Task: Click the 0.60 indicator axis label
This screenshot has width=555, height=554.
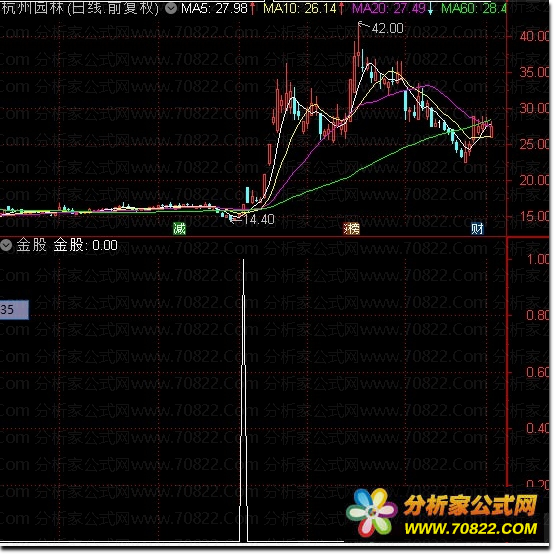Action: (x=538, y=372)
